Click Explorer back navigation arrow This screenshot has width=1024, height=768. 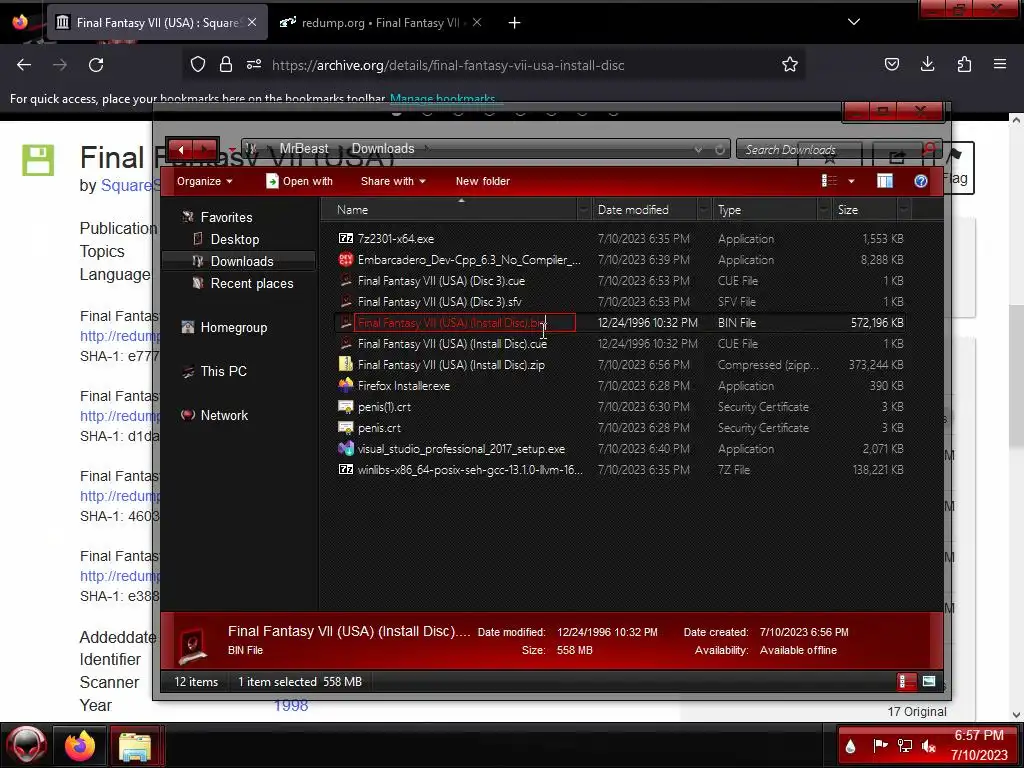tap(181, 150)
